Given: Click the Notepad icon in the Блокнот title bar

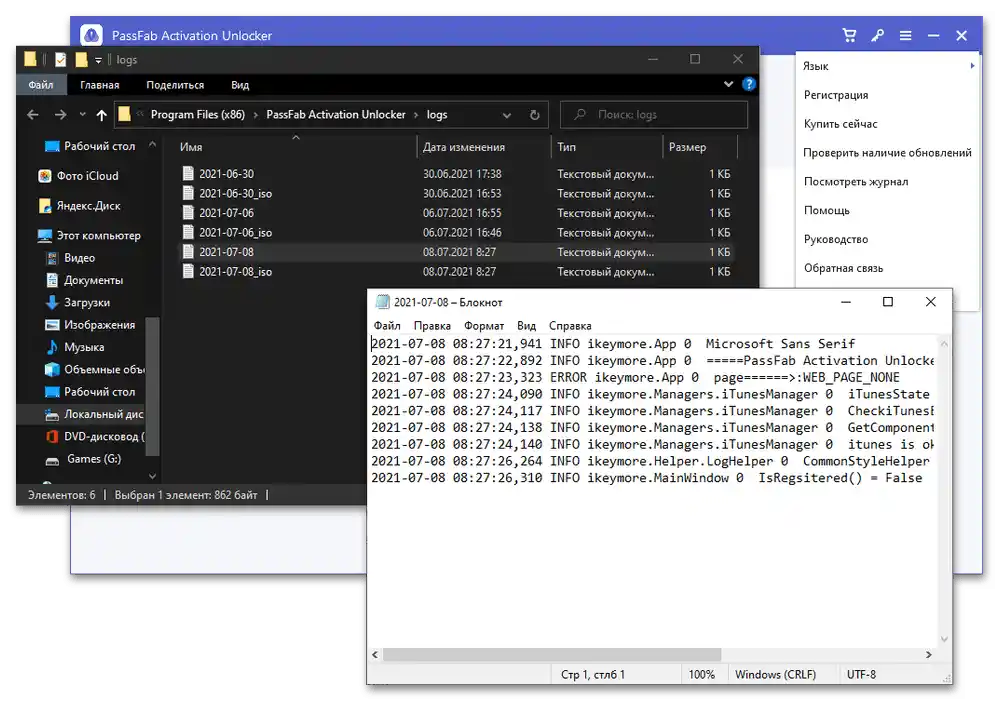Looking at the screenshot, I should pos(382,302).
